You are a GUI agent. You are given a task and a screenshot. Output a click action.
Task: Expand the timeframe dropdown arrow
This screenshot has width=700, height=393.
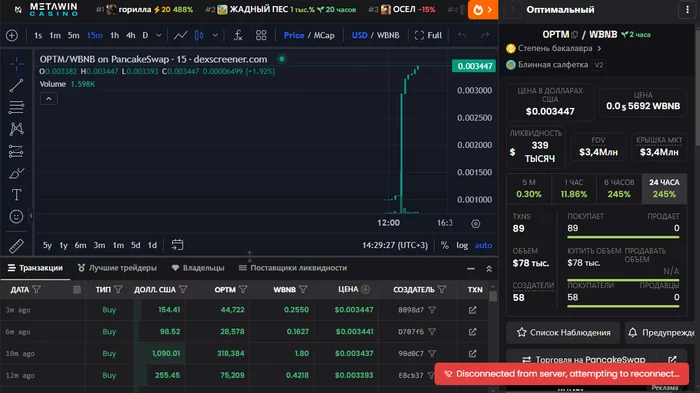coord(158,35)
